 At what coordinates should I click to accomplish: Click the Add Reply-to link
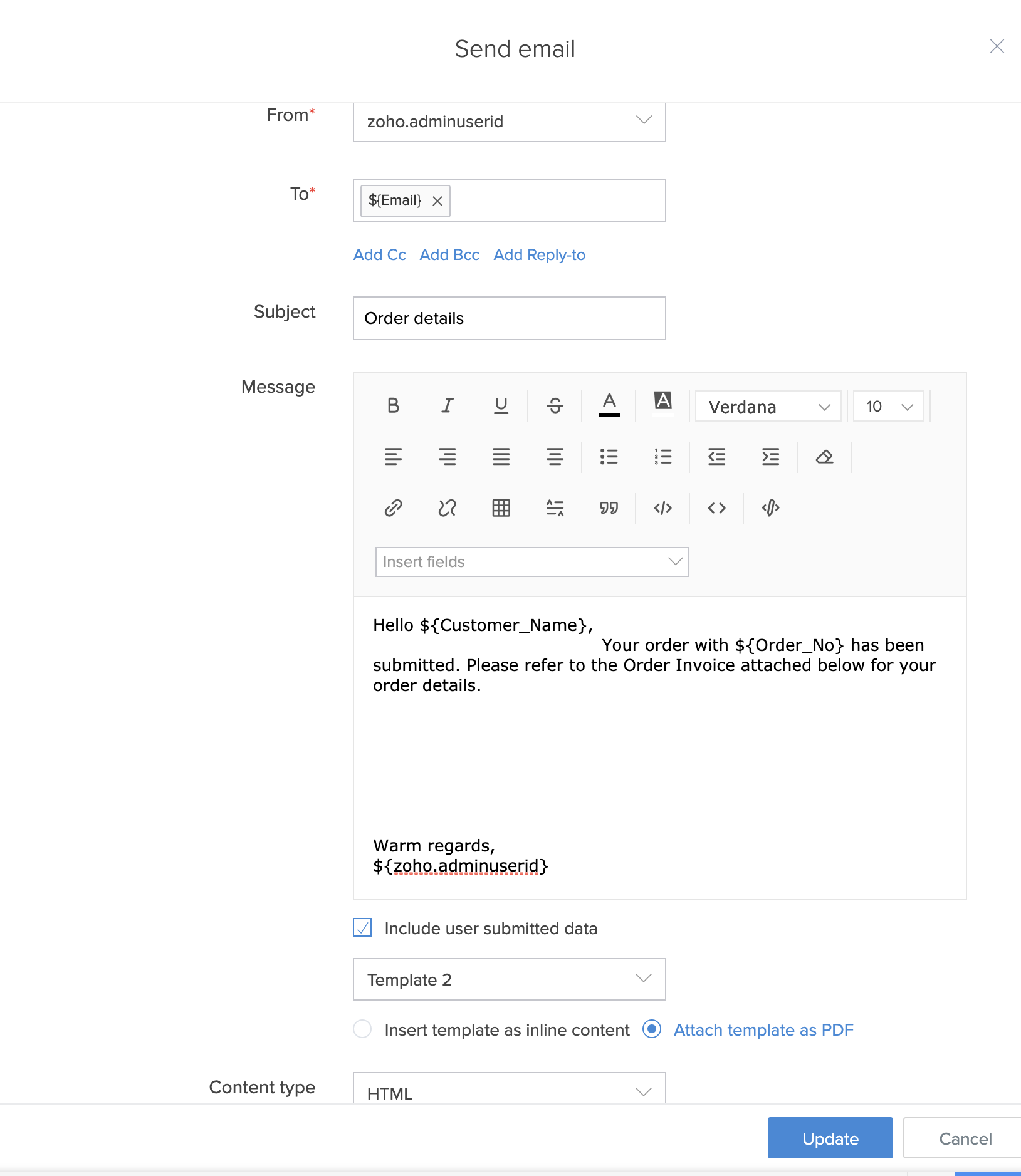[539, 255]
